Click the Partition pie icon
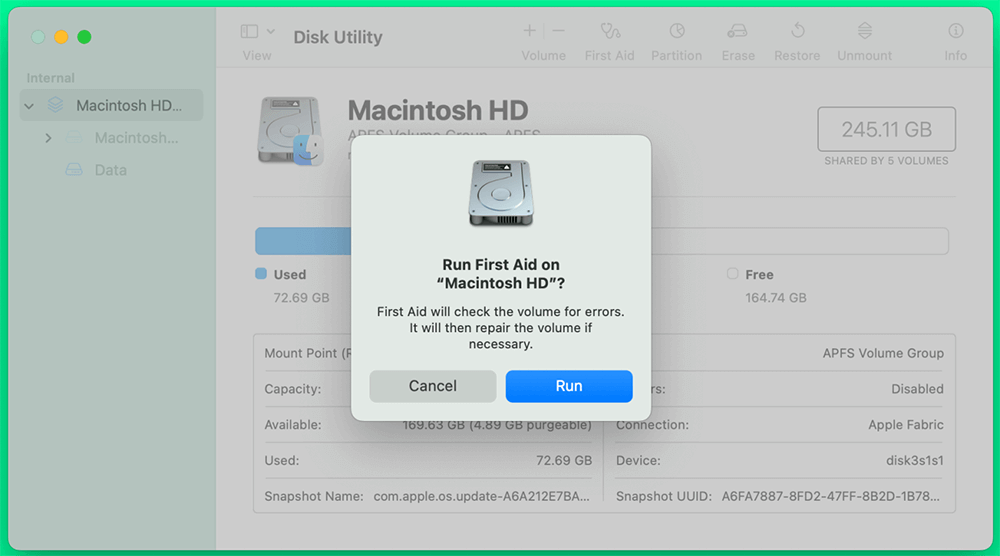This screenshot has height=556, width=1000. click(x=677, y=31)
